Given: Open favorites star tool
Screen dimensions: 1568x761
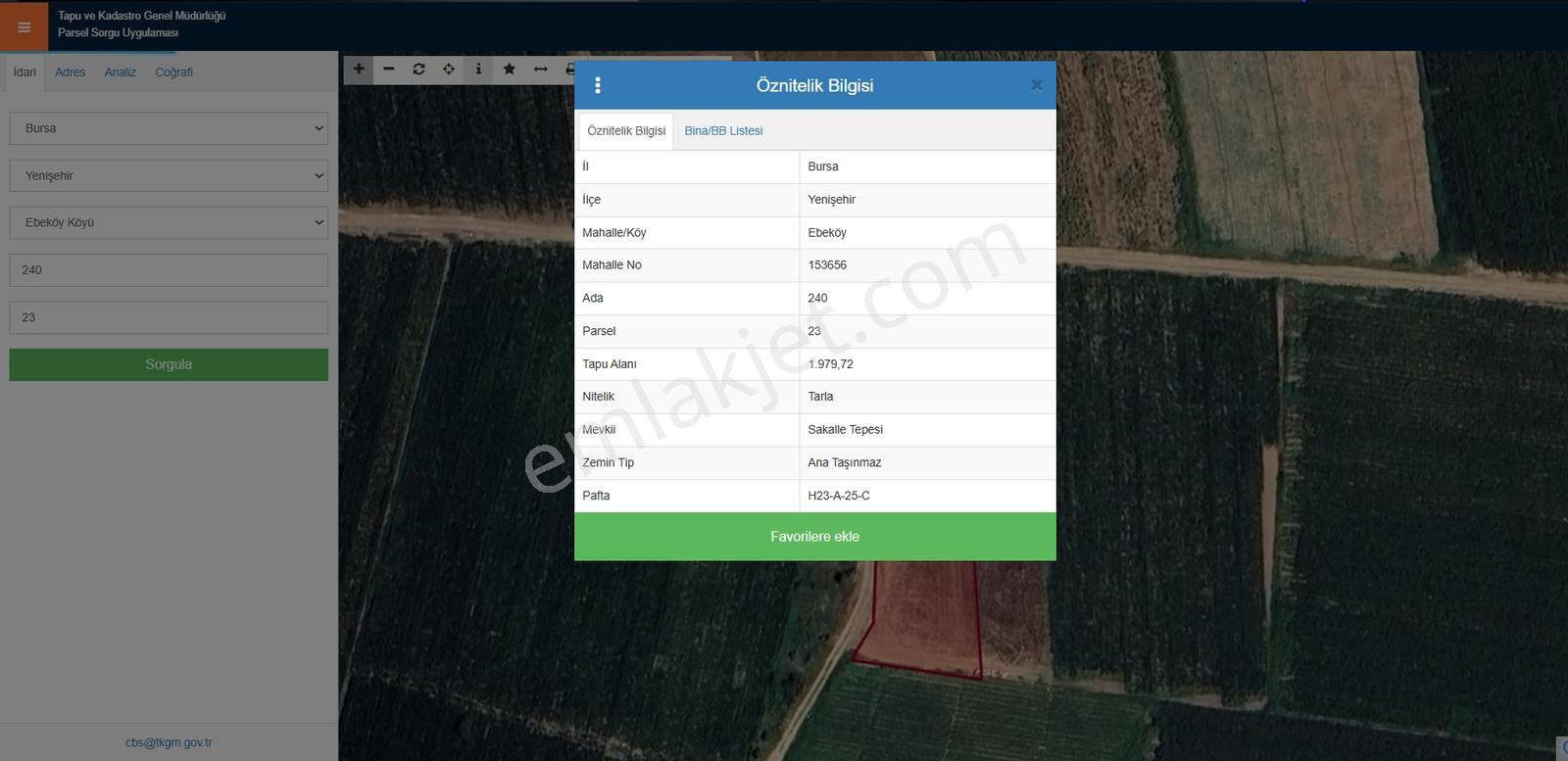Looking at the screenshot, I should [509, 69].
